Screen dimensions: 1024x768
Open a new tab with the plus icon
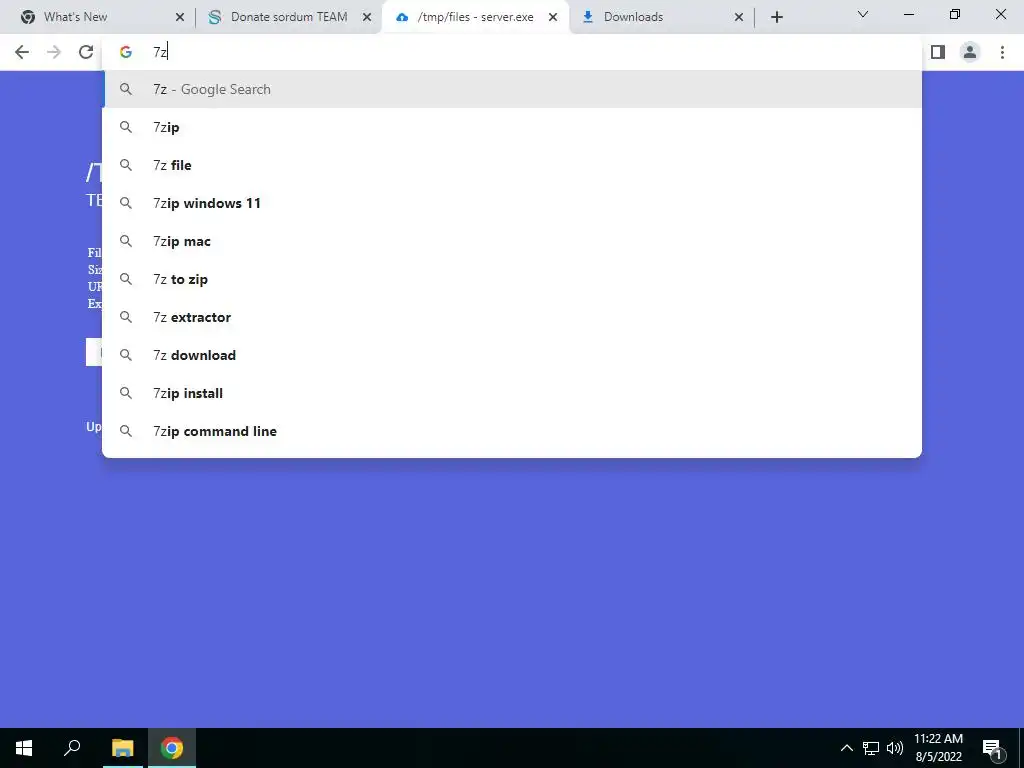(776, 17)
